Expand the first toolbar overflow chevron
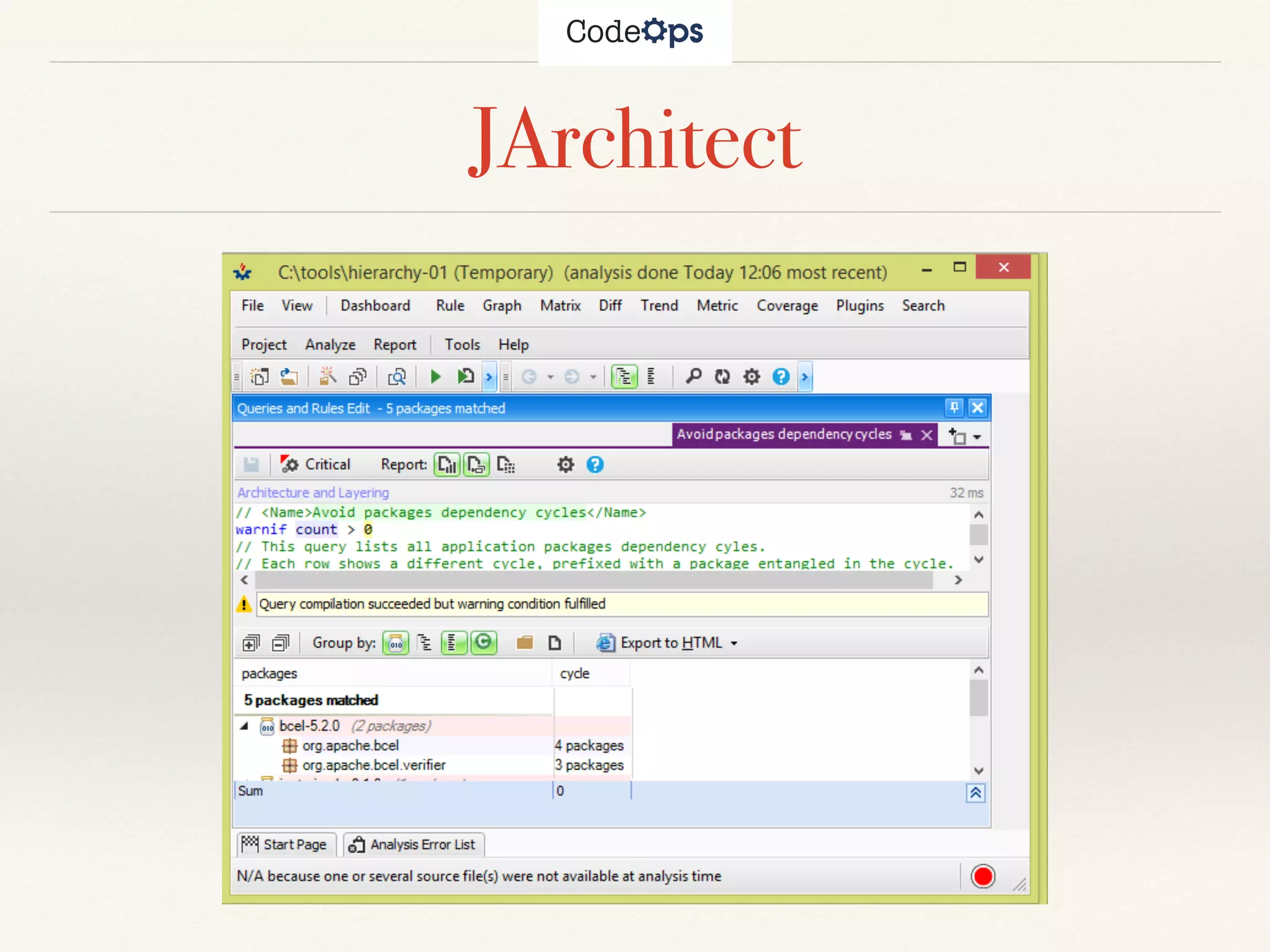This screenshot has height=952, width=1270. [x=489, y=377]
